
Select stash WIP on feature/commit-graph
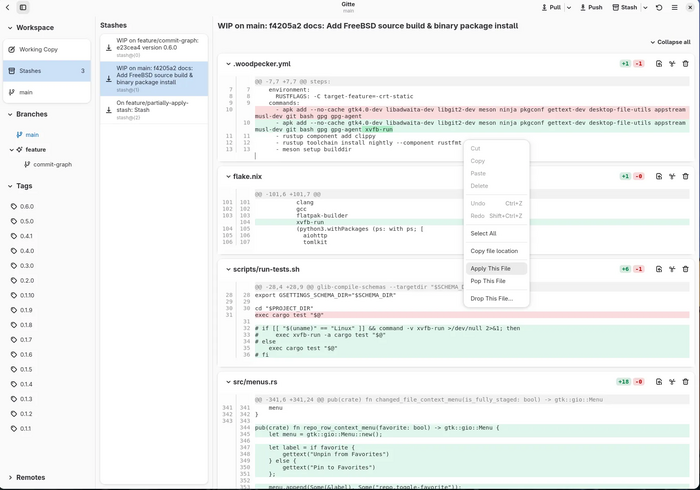(x=154, y=48)
